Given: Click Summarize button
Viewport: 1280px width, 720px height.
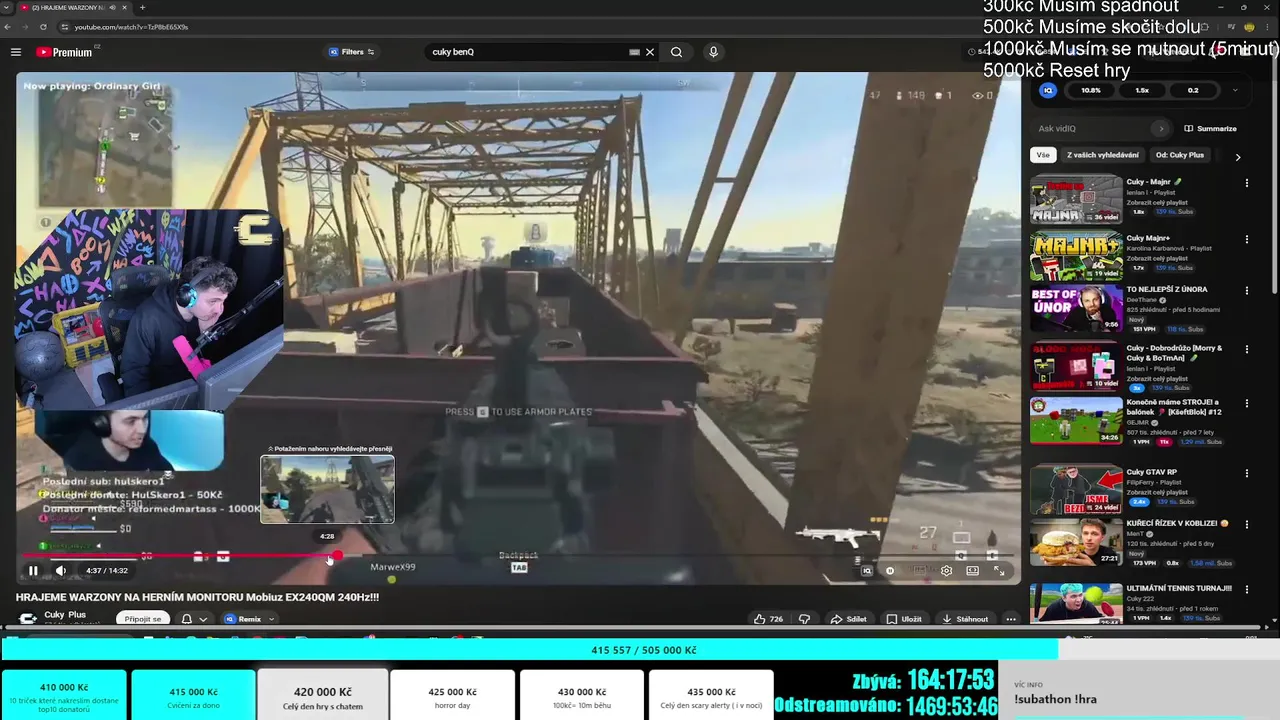Looking at the screenshot, I should [x=1210, y=128].
